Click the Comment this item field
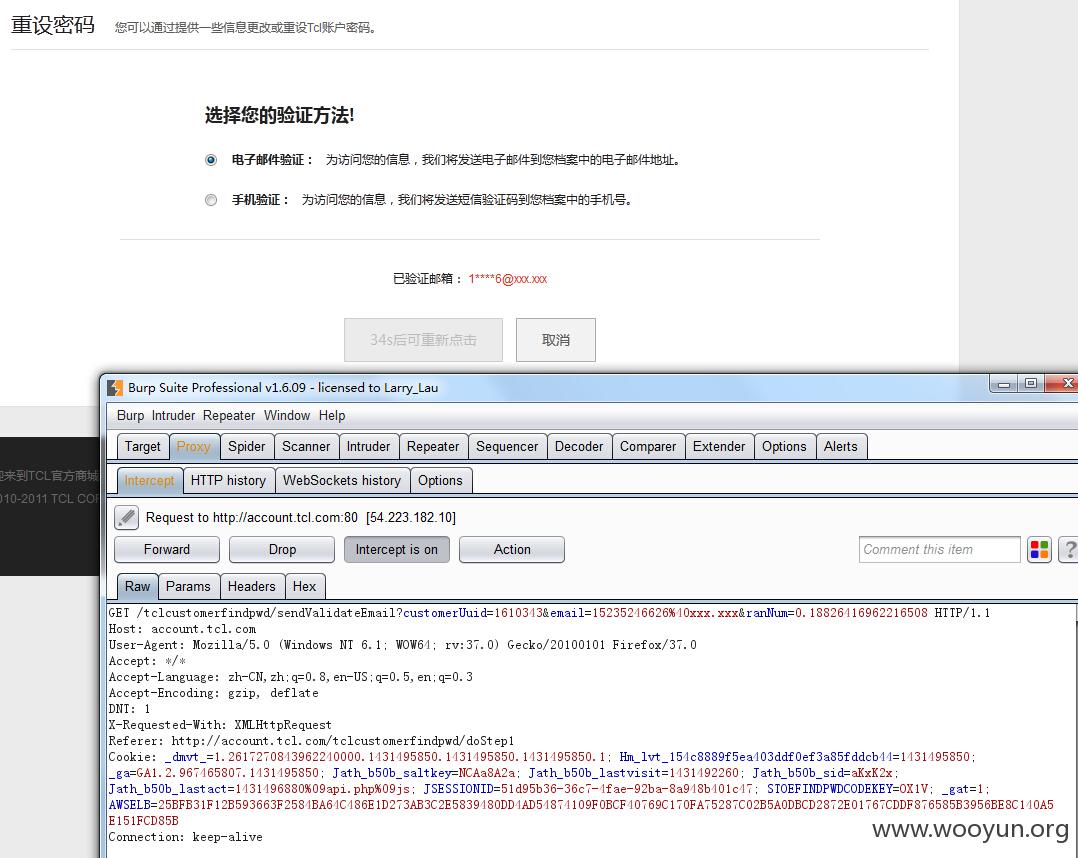 (939, 549)
